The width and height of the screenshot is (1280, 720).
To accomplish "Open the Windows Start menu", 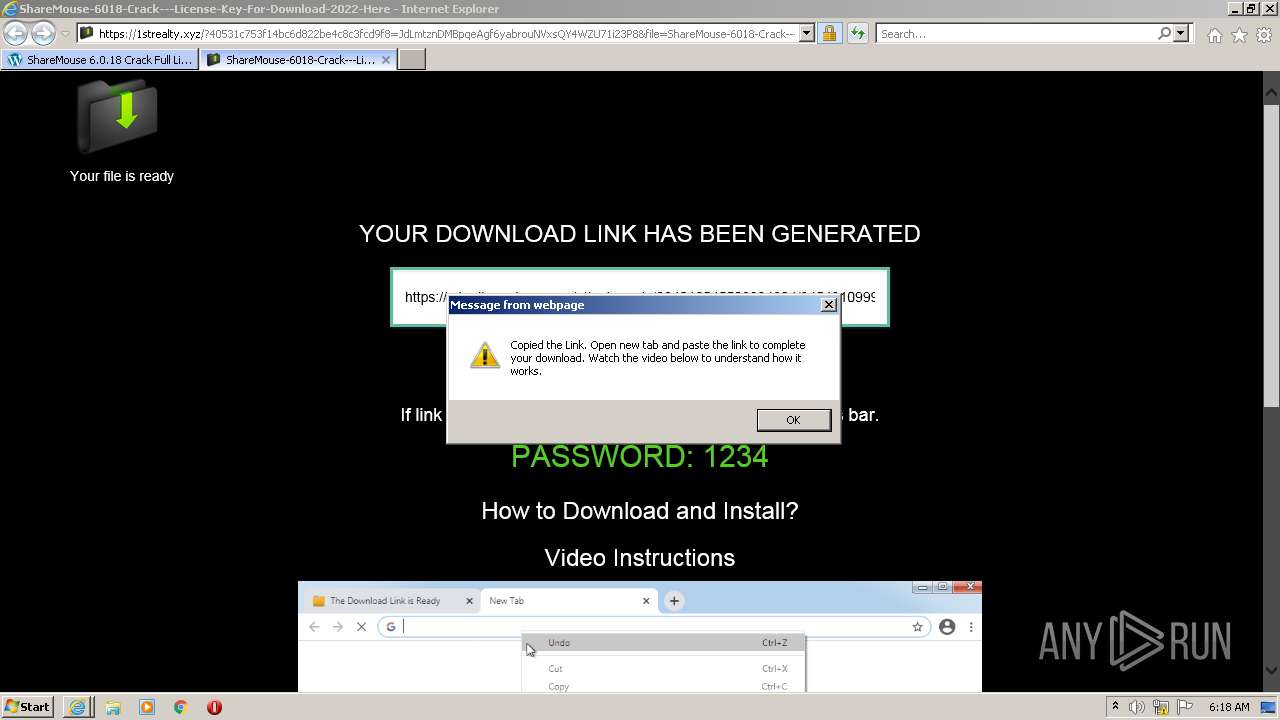I will 28,707.
